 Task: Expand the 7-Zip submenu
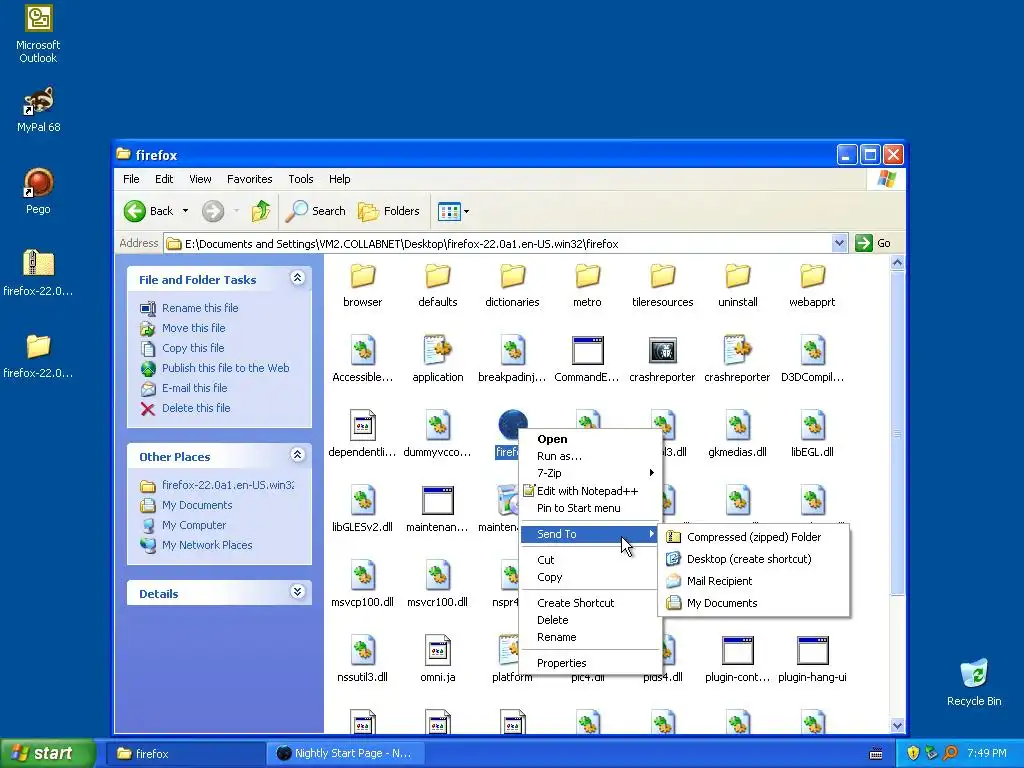(x=590, y=473)
